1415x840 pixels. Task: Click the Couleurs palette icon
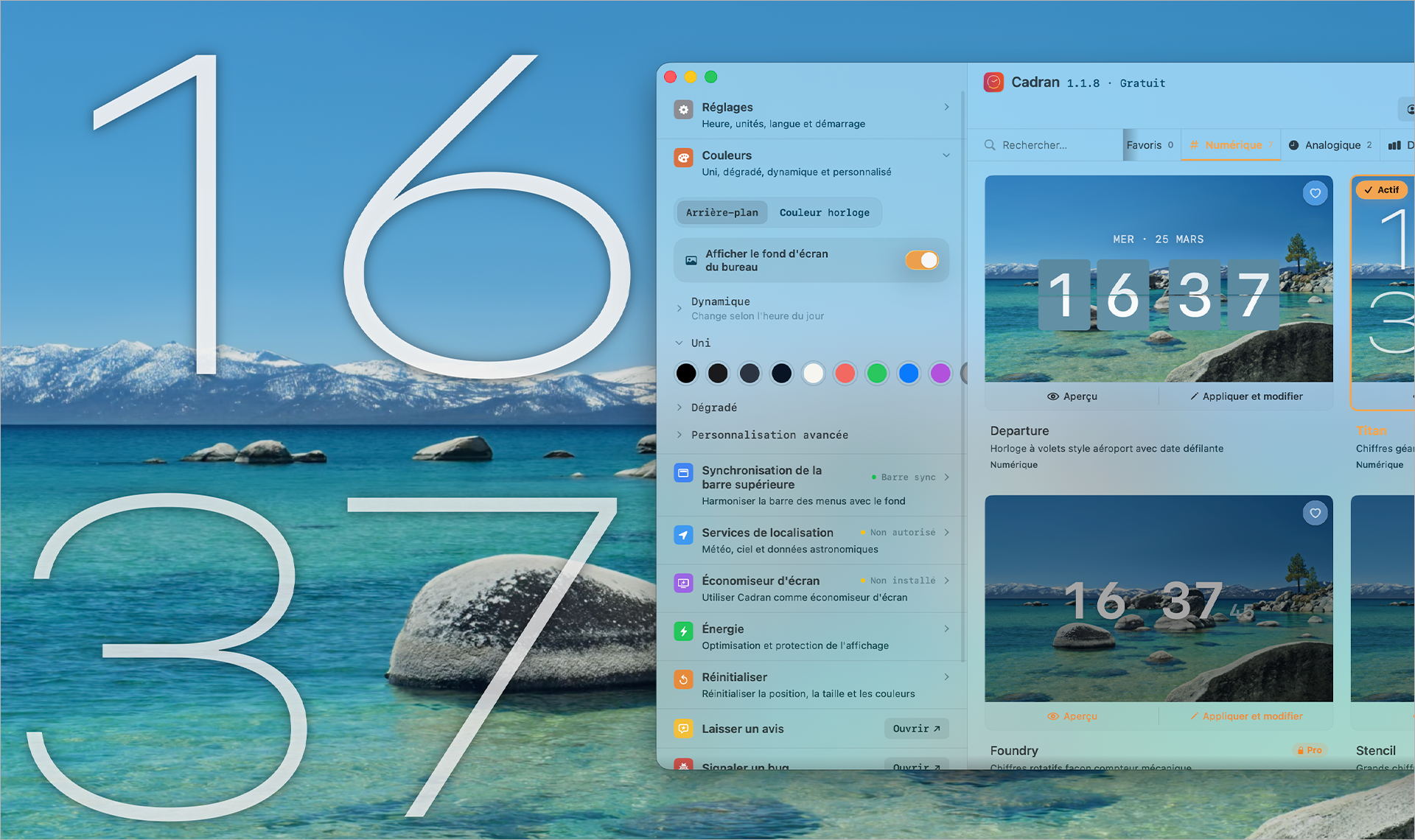[683, 157]
